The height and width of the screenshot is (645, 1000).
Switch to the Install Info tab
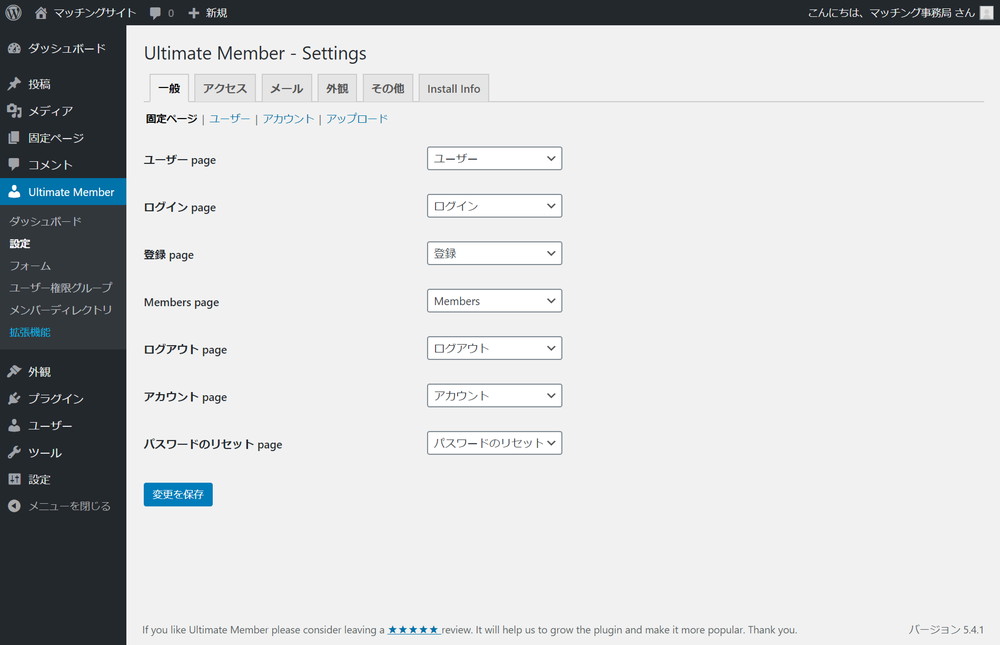[453, 88]
